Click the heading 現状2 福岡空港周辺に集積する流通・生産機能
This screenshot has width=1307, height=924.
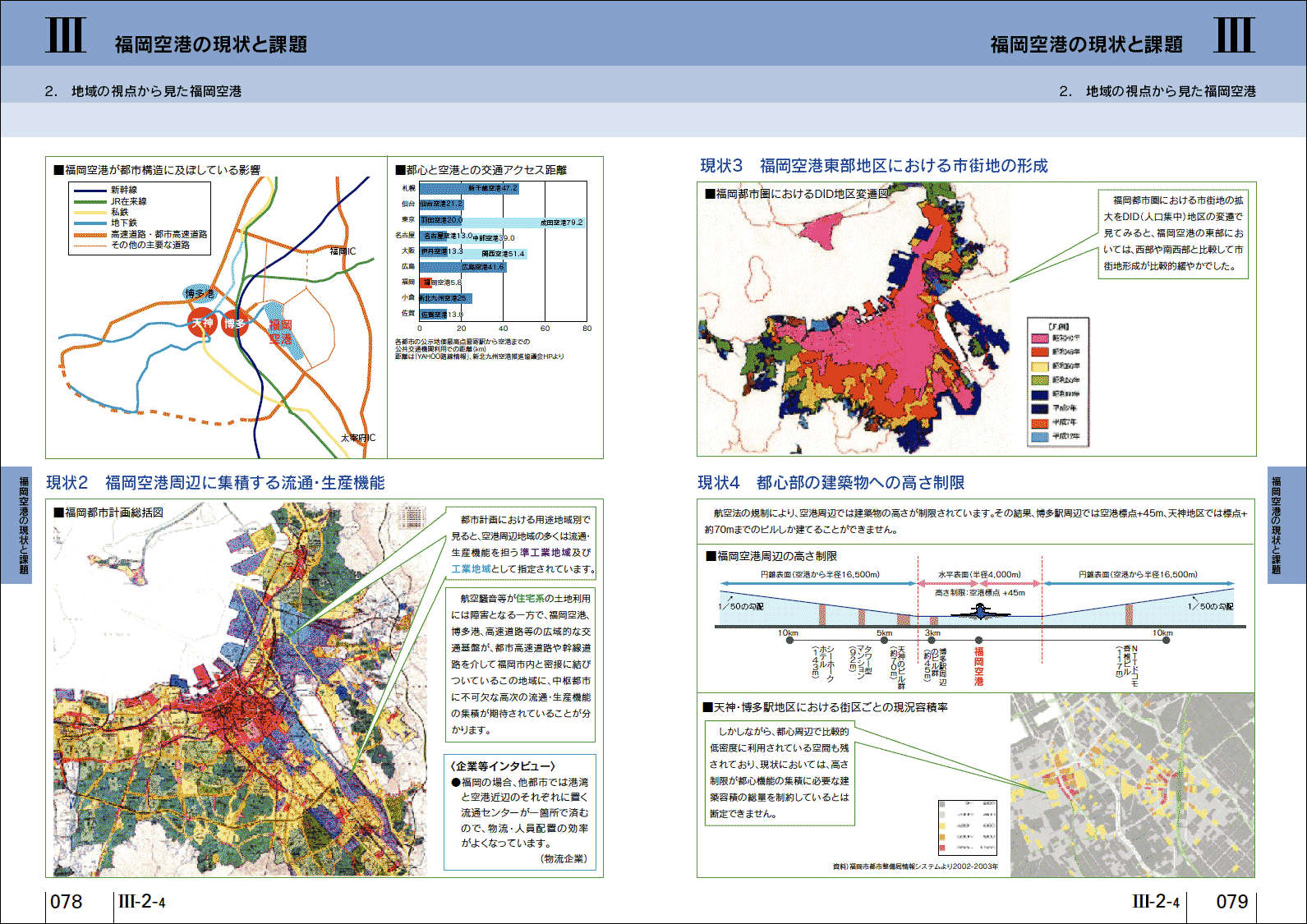215,483
